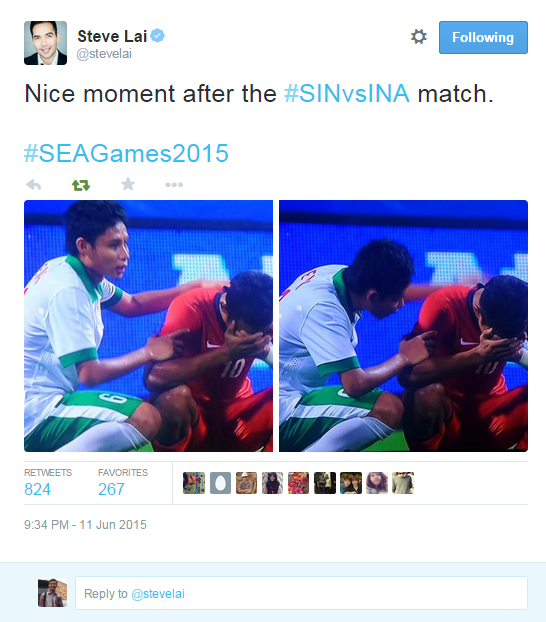Image resolution: width=546 pixels, height=622 pixels.
Task: Favorite the tweet with star icon
Action: pyautogui.click(x=128, y=184)
